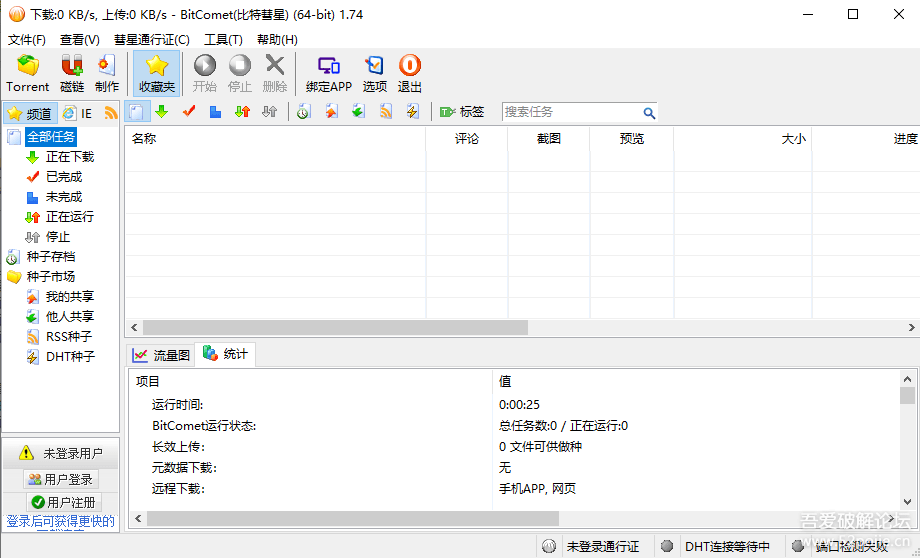Click 未登录通行证 in status bar
Viewport: 920px width, 558px height.
pyautogui.click(x=603, y=547)
